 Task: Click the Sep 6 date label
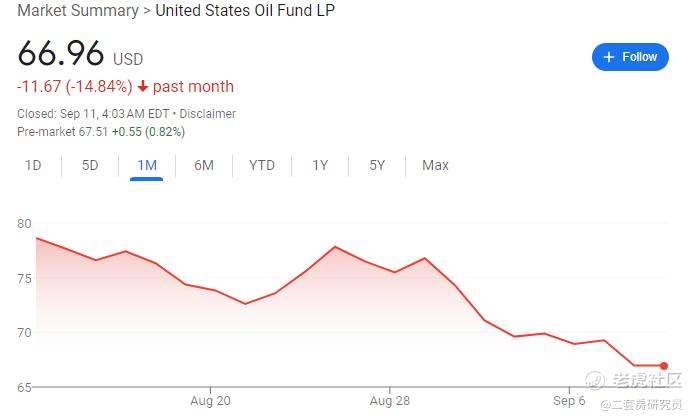click(569, 401)
